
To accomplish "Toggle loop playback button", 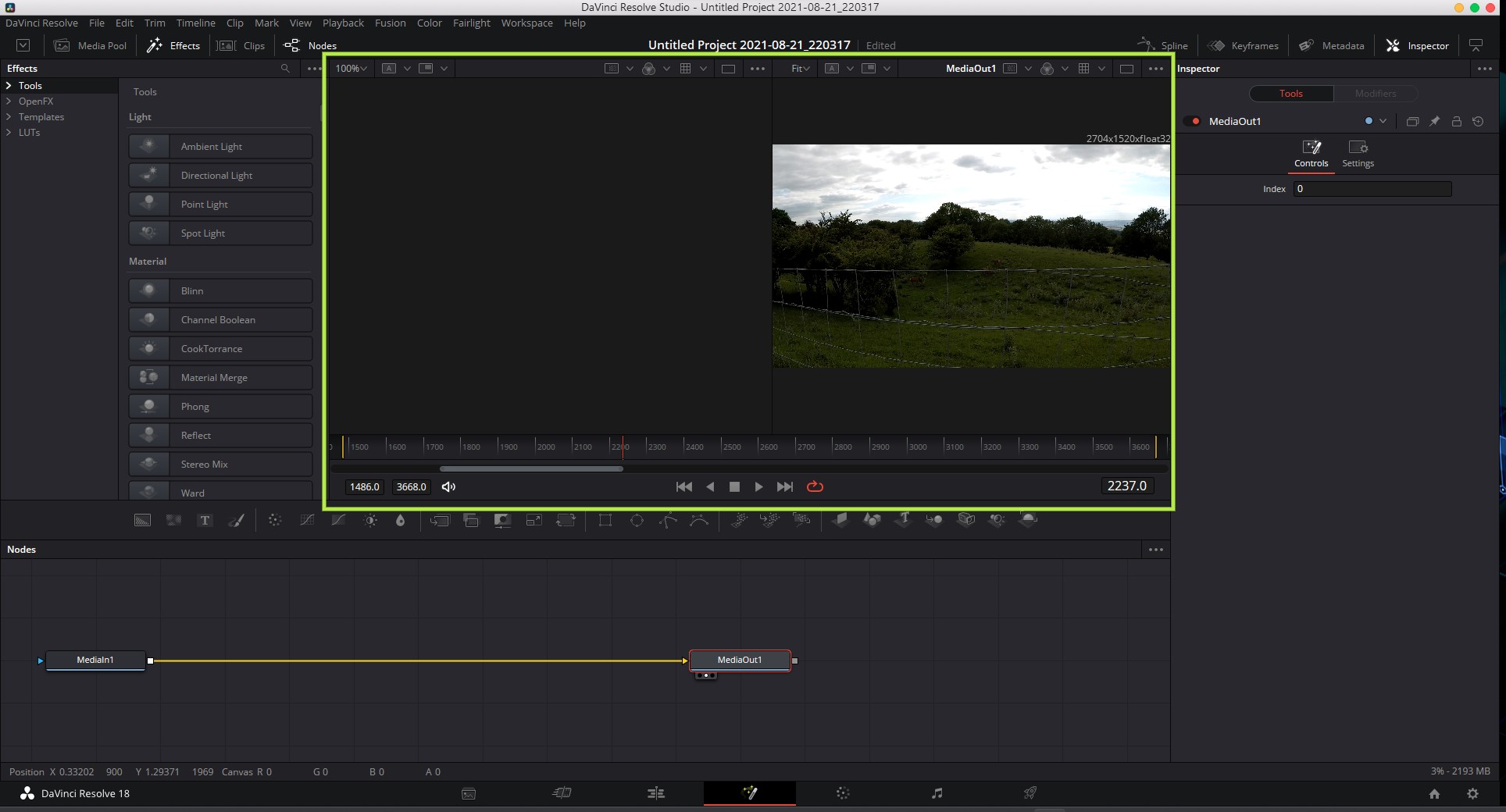I will coord(815,486).
